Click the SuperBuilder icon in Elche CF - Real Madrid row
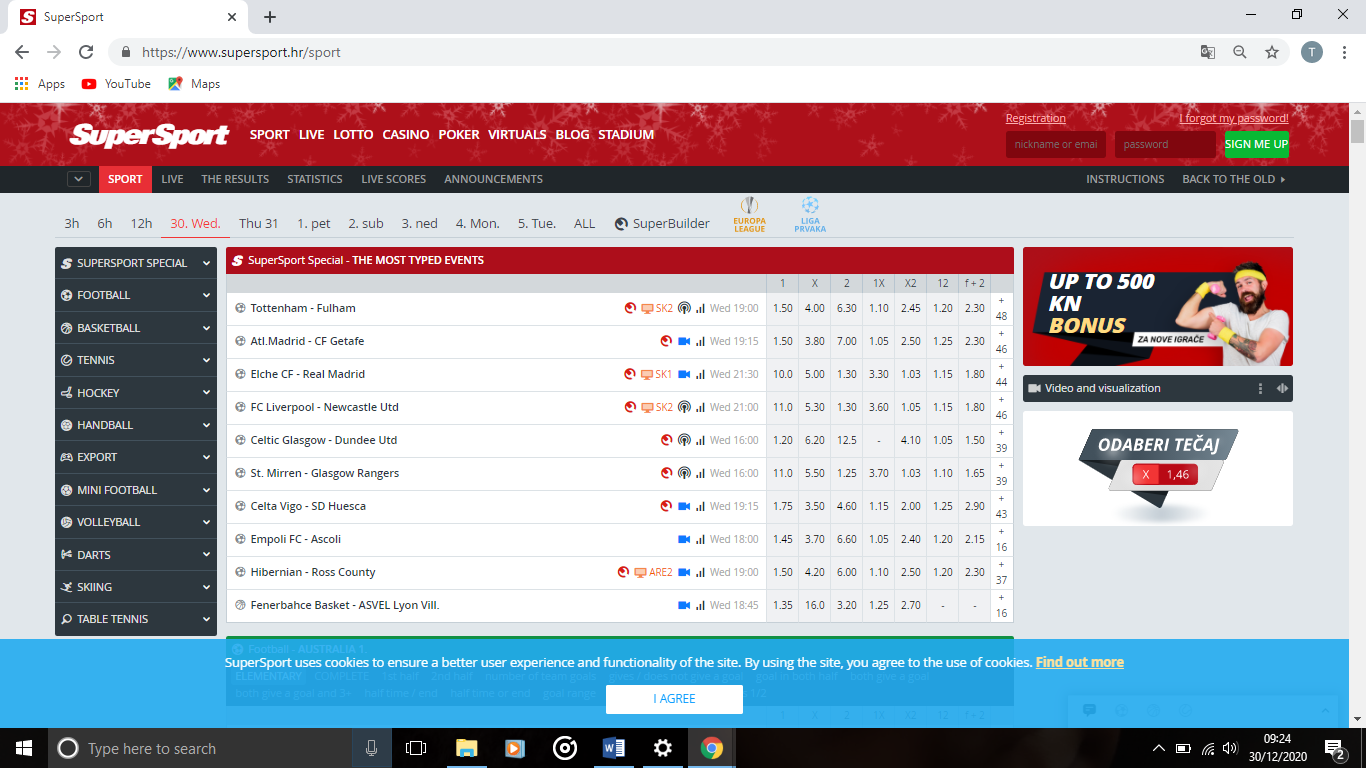The height and width of the screenshot is (768, 1366). 630,374
